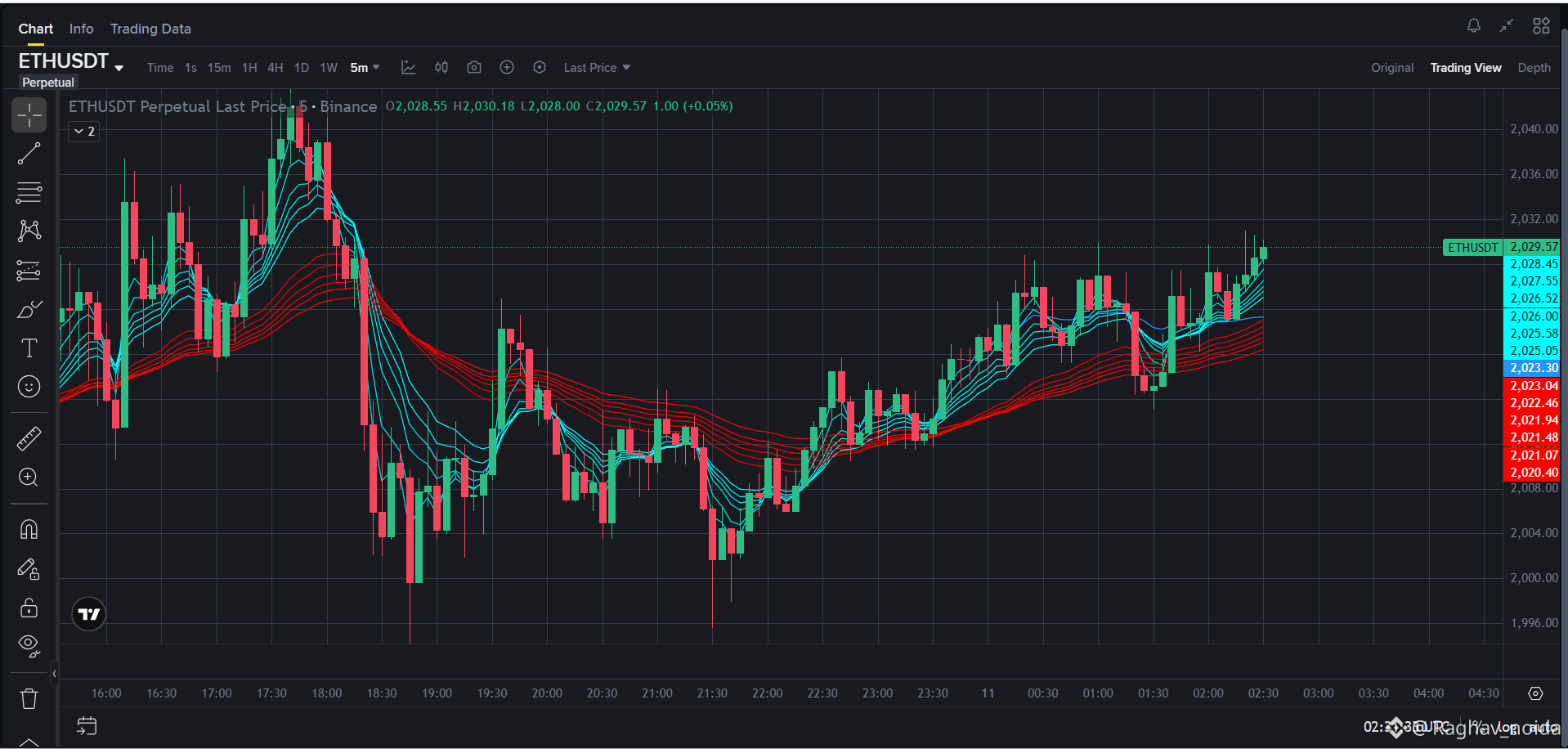This screenshot has height=749, width=1568.
Task: Click the +0.05% change value in legend
Action: pyautogui.click(x=708, y=106)
